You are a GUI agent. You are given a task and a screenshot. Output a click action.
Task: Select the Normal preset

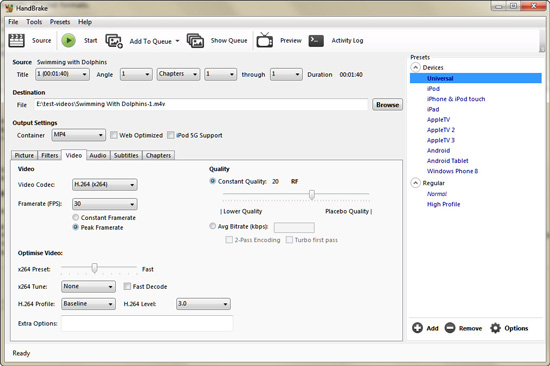pos(437,194)
